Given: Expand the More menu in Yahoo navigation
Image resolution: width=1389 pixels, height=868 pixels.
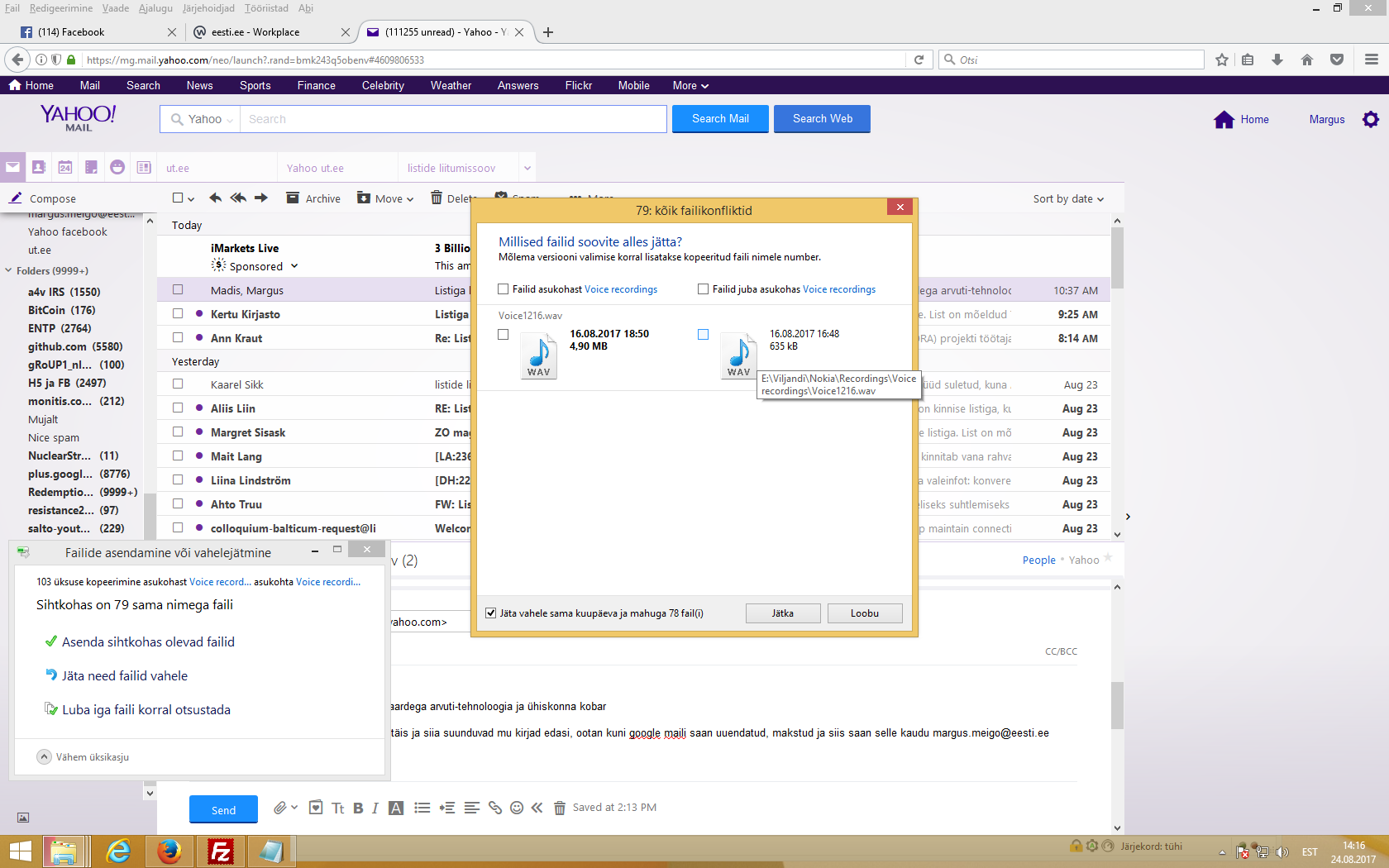Looking at the screenshot, I should coord(690,85).
